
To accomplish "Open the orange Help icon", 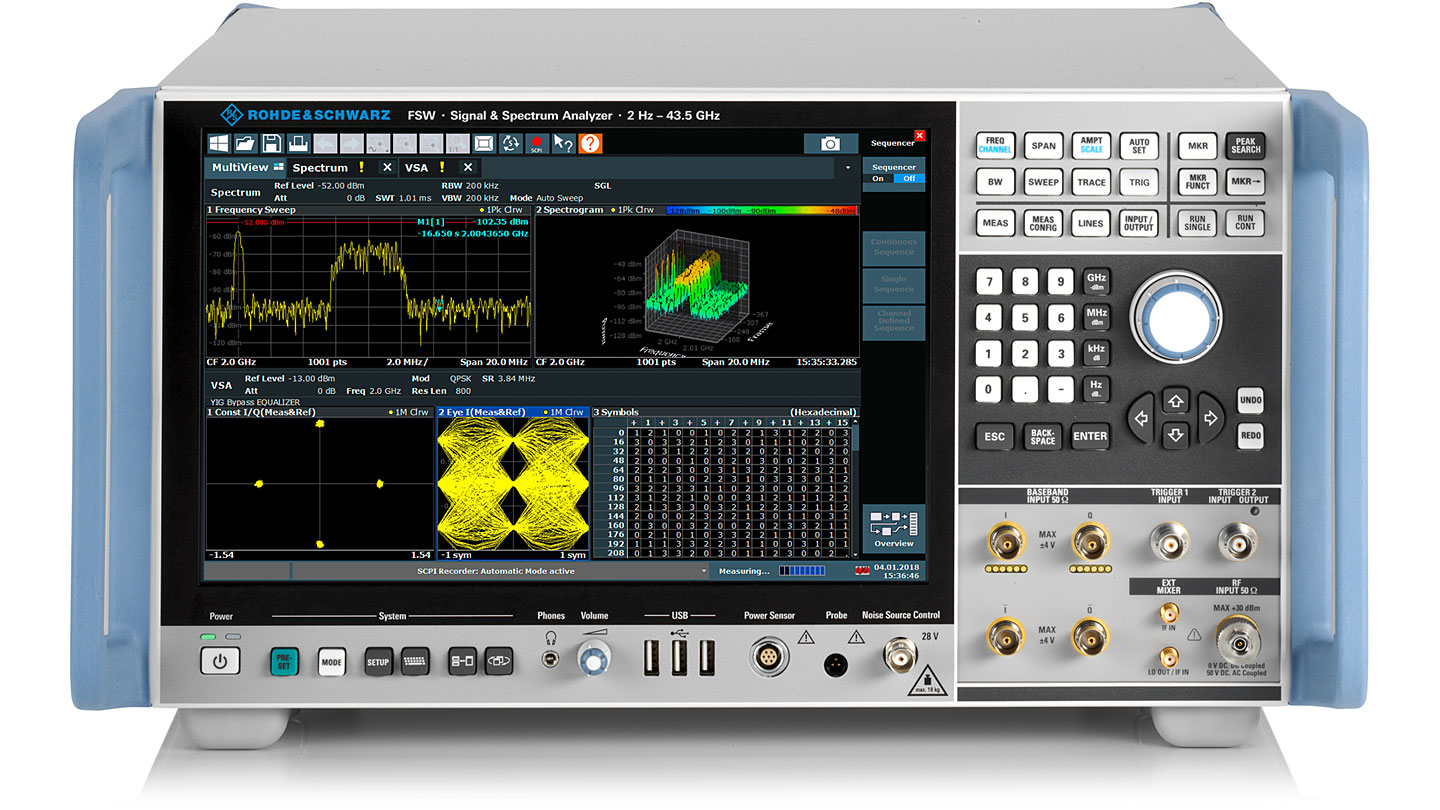I will 590,144.
